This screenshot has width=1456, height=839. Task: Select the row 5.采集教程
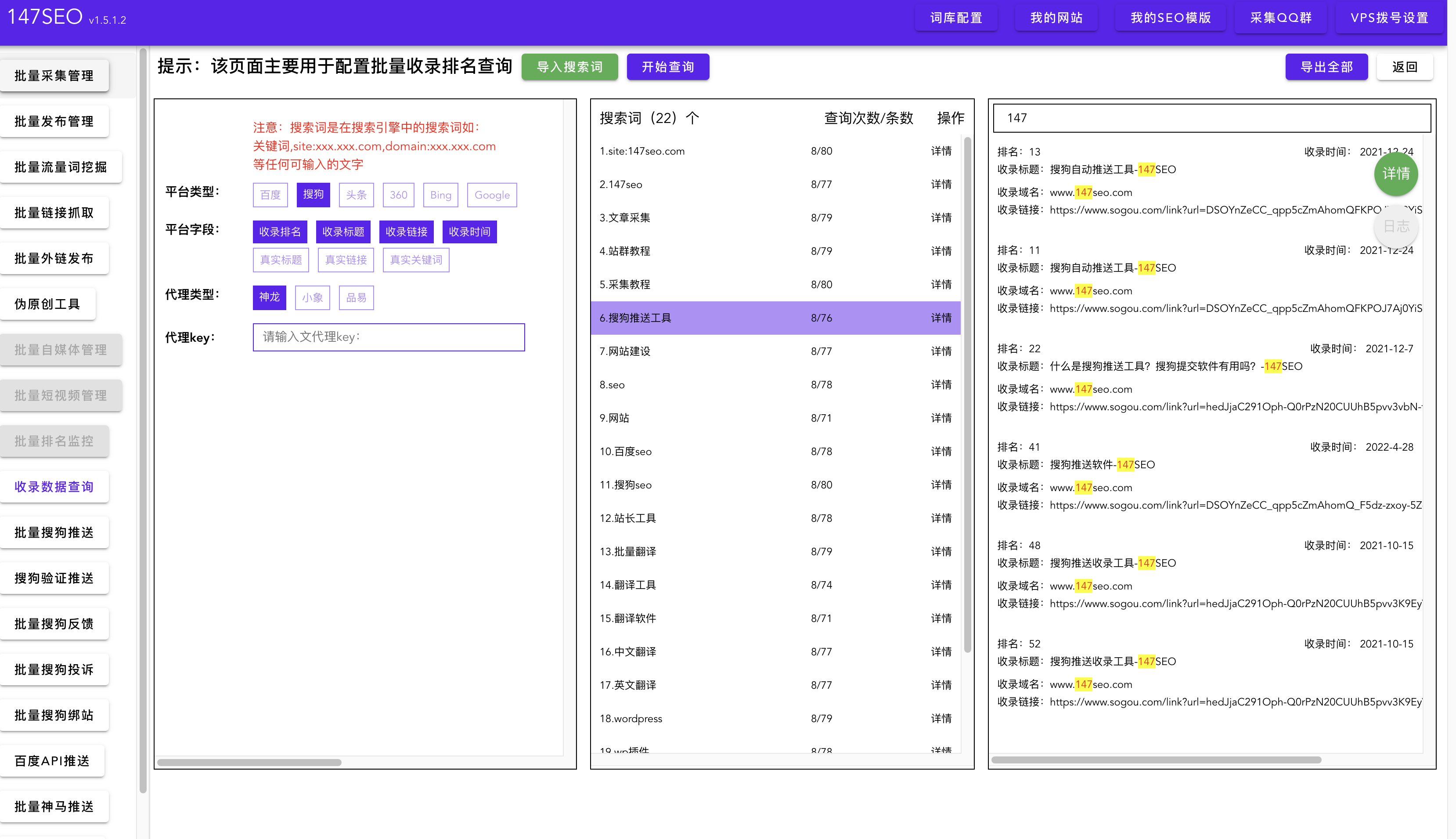pos(776,285)
